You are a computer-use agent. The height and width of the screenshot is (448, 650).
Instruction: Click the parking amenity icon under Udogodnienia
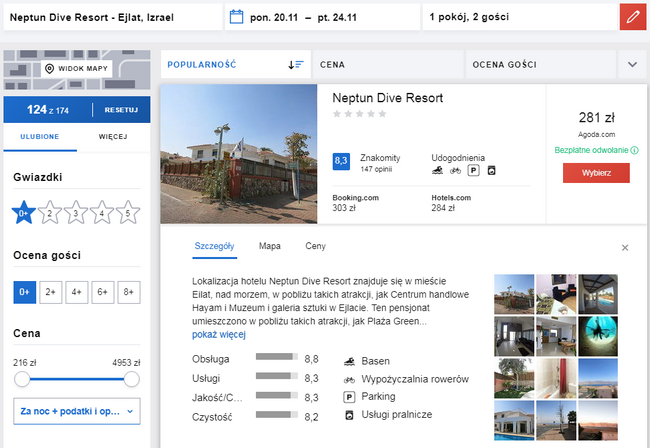(x=473, y=170)
